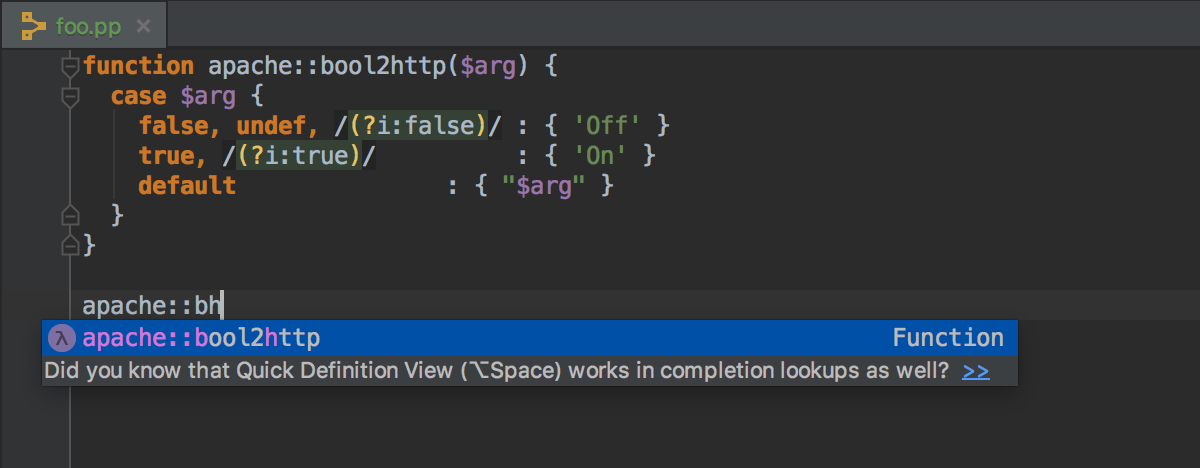This screenshot has height=468, width=1200.
Task: Click the Function type label in popup
Action: pos(948,338)
